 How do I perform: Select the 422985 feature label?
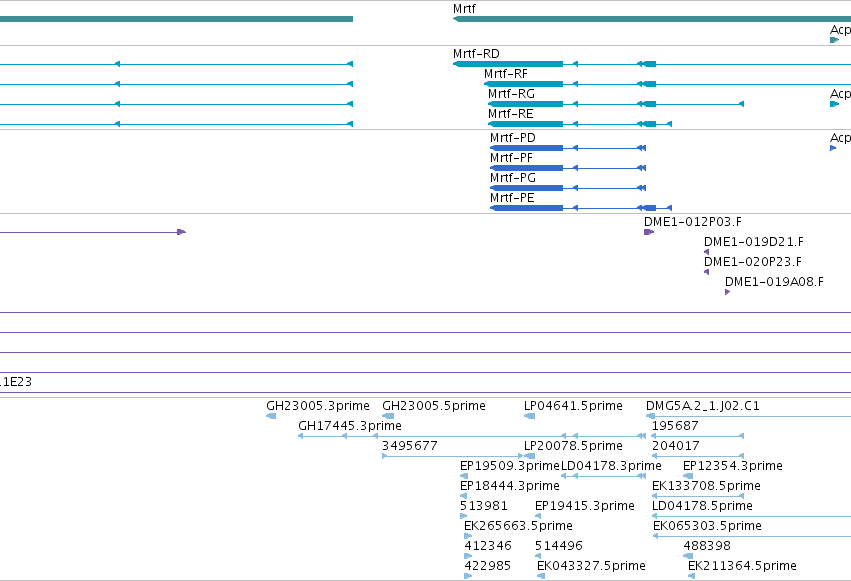[x=487, y=566]
